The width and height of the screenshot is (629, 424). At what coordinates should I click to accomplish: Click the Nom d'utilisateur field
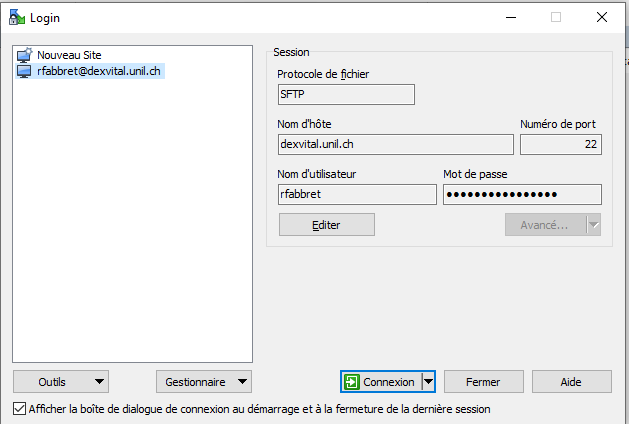click(356, 194)
